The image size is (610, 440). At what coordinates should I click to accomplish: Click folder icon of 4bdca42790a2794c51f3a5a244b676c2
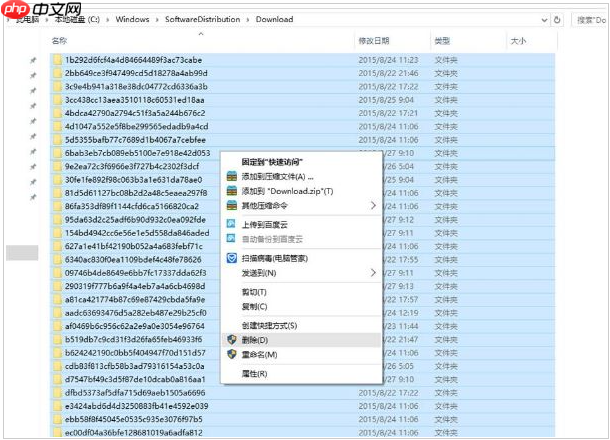click(x=57, y=113)
